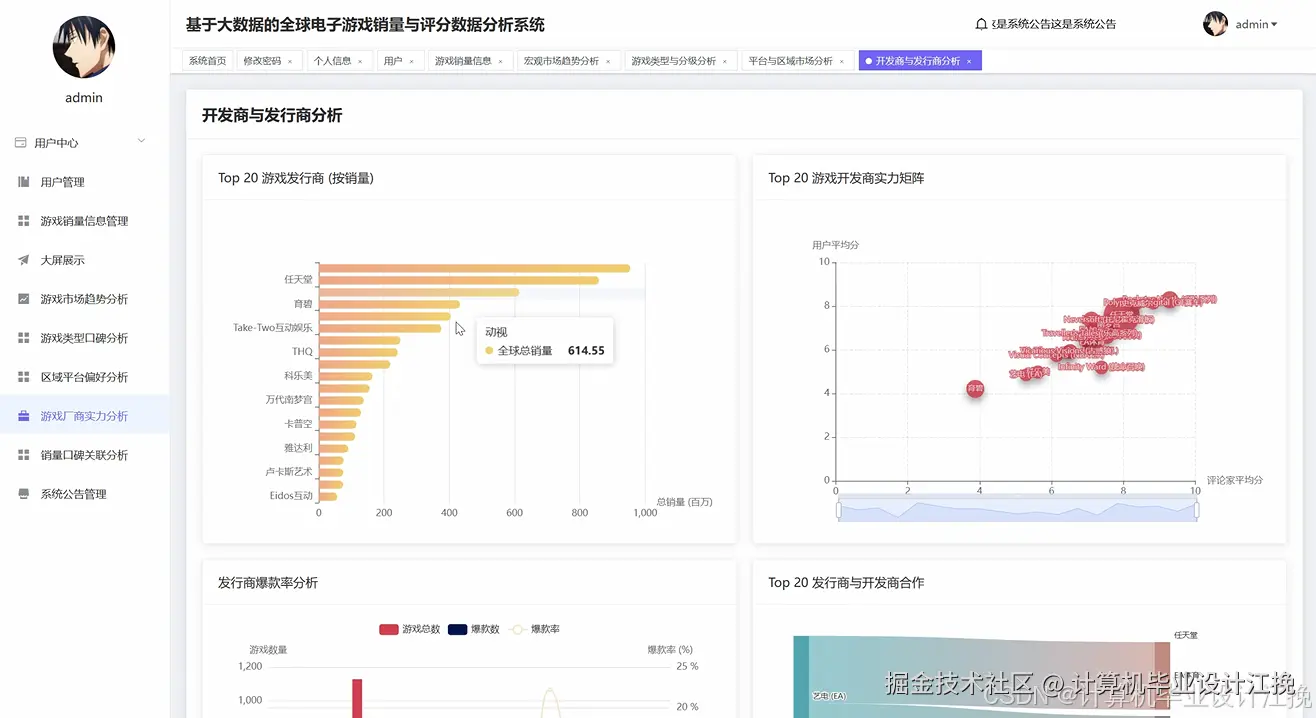The height and width of the screenshot is (718, 1316).
Task: Click the 'THQ' axis label
Action: click(x=302, y=352)
